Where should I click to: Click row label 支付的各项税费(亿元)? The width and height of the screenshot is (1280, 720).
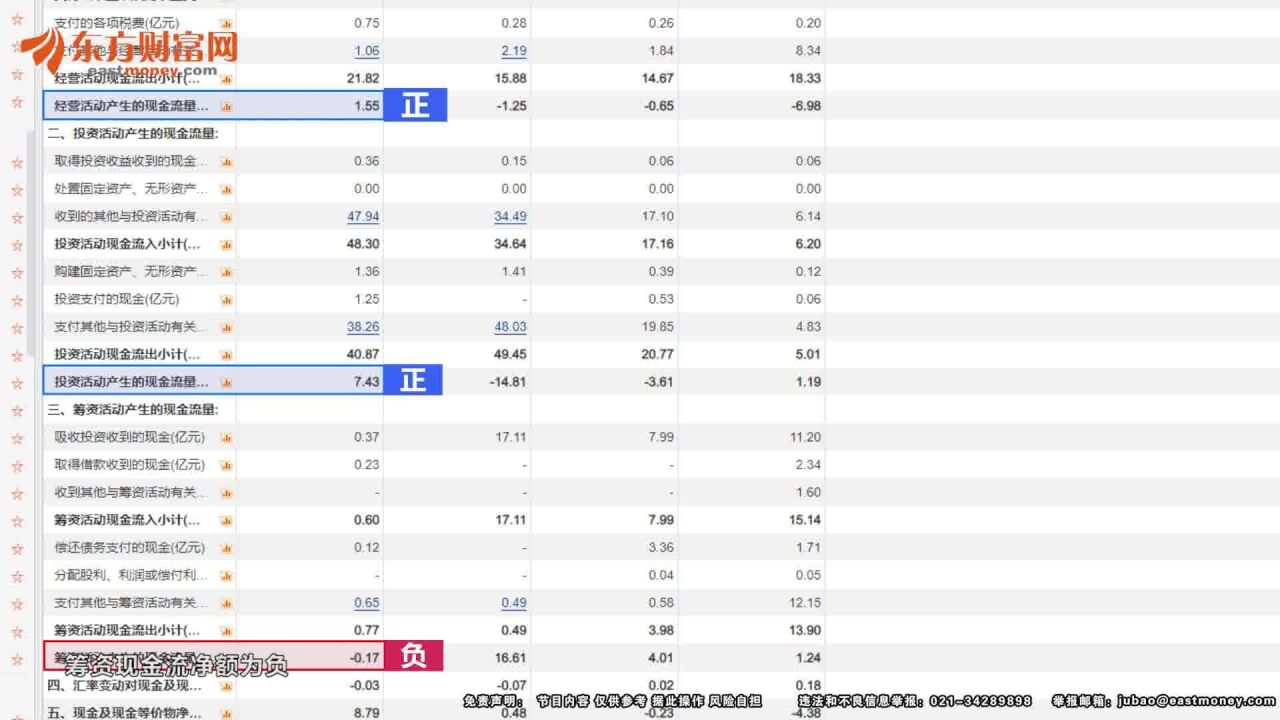click(x=116, y=23)
